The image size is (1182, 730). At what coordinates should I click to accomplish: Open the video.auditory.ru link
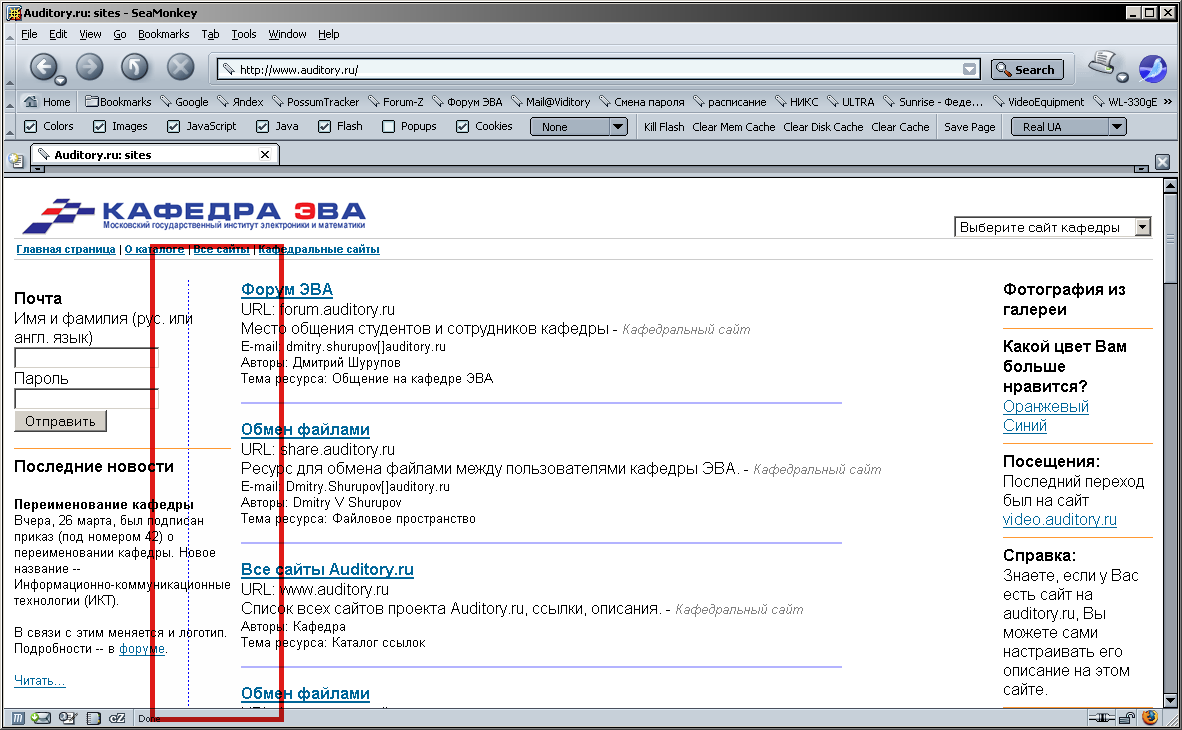pos(1059,520)
